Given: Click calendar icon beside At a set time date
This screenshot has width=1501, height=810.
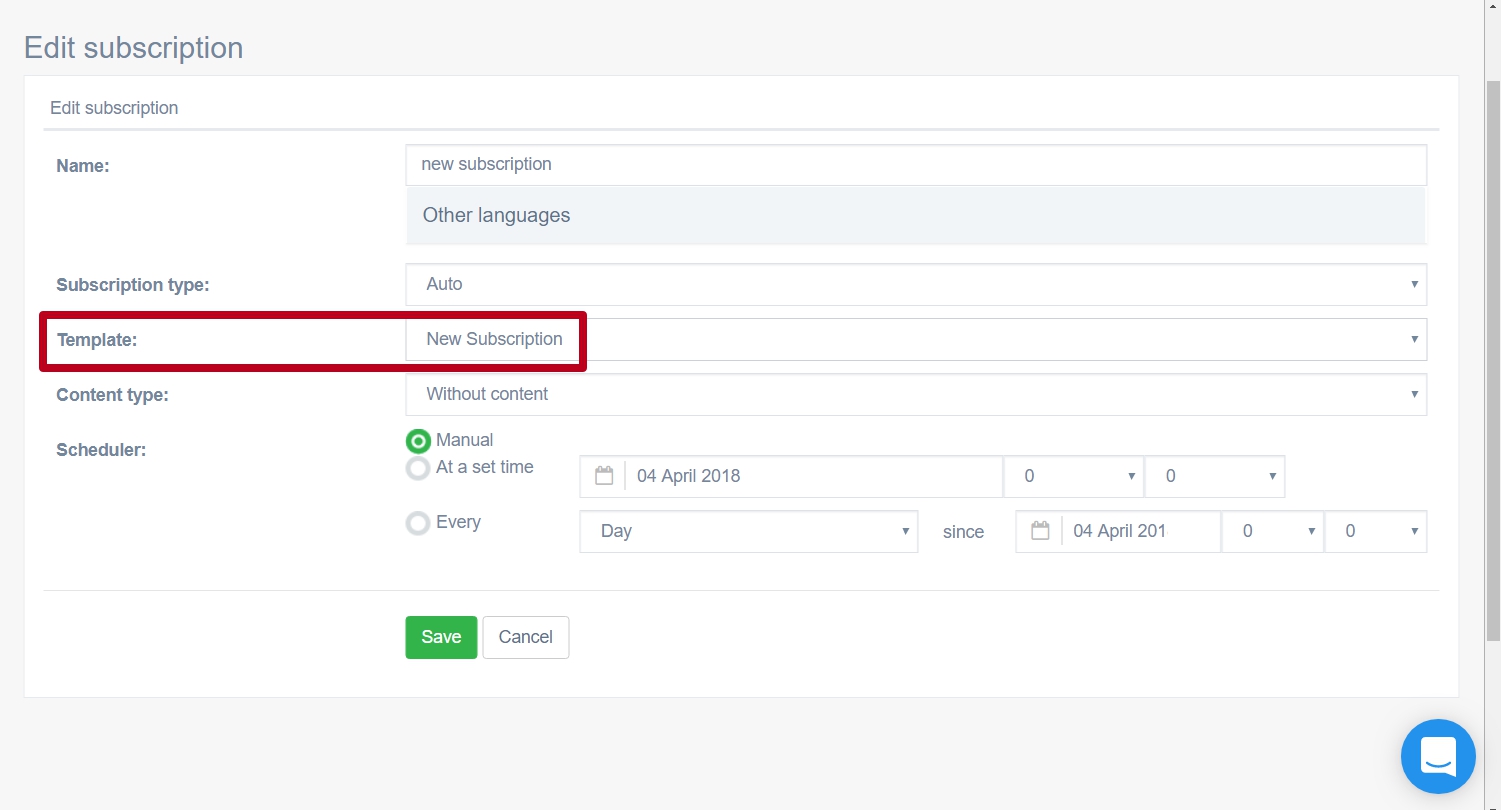Looking at the screenshot, I should [x=603, y=476].
